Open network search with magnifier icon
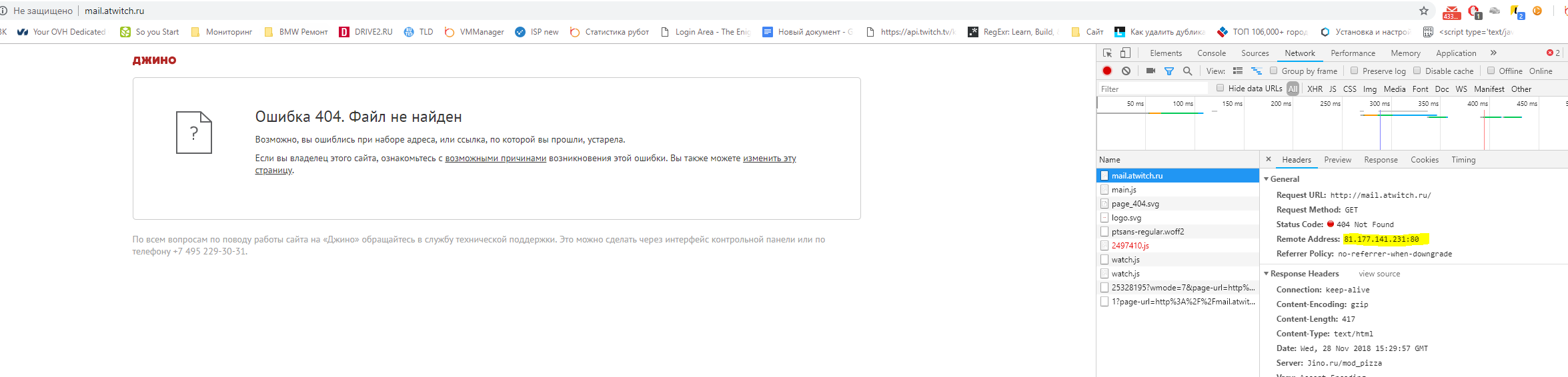1568x377 pixels. click(x=1187, y=71)
